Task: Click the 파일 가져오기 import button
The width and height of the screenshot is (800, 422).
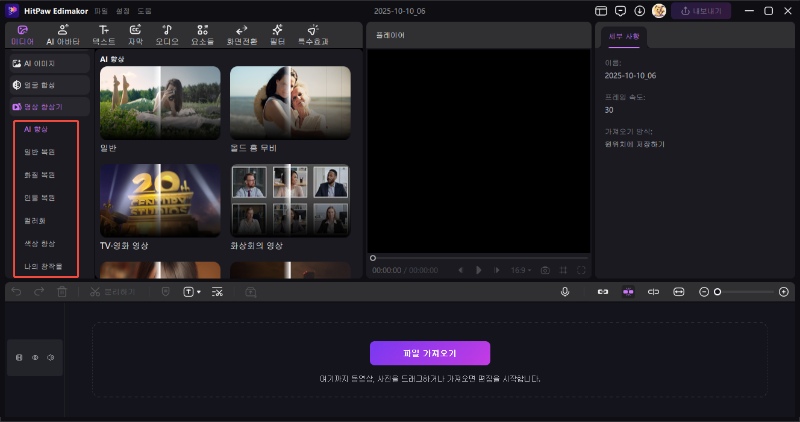Action: [430, 353]
